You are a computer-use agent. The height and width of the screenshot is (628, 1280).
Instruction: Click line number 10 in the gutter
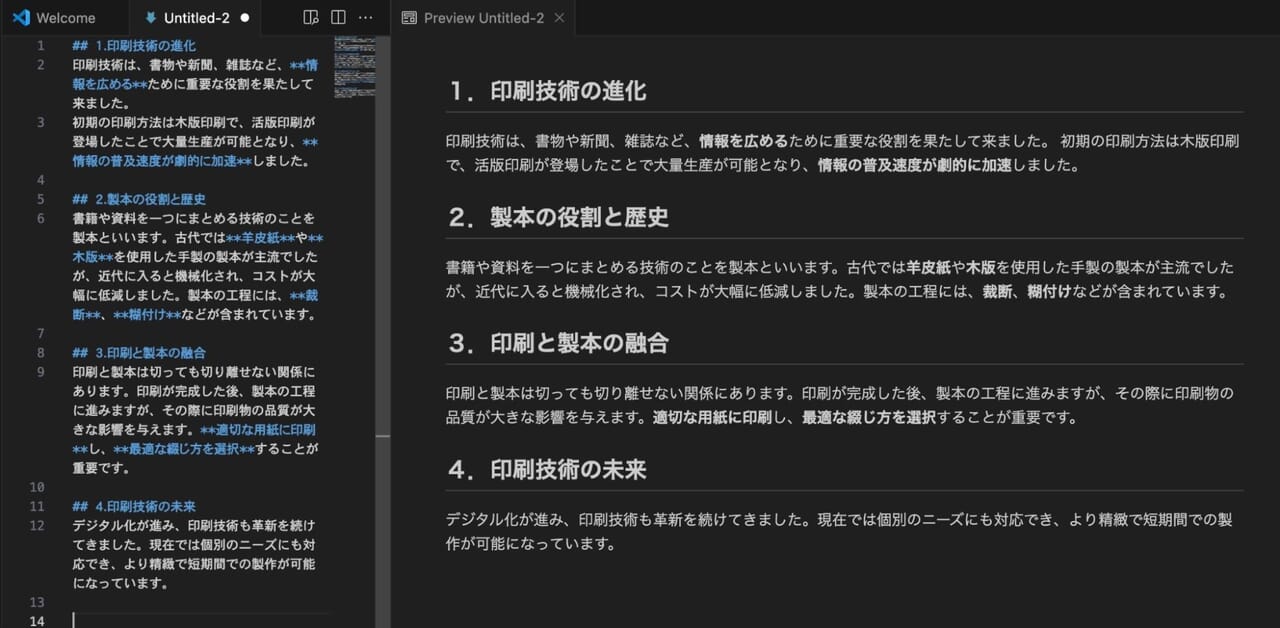pyautogui.click(x=38, y=487)
